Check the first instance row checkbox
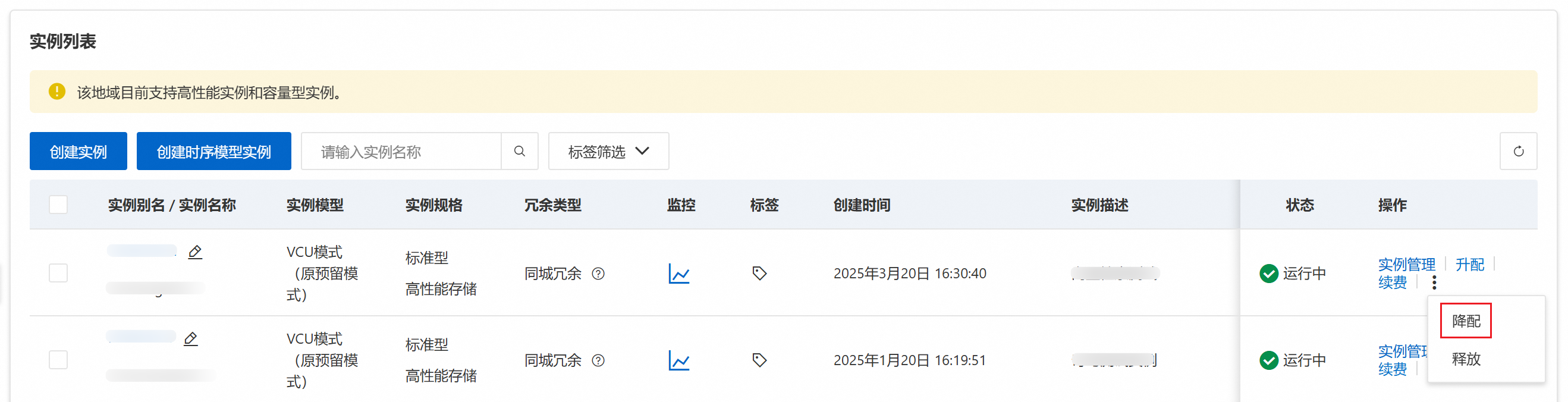The image size is (1568, 402). point(58,273)
